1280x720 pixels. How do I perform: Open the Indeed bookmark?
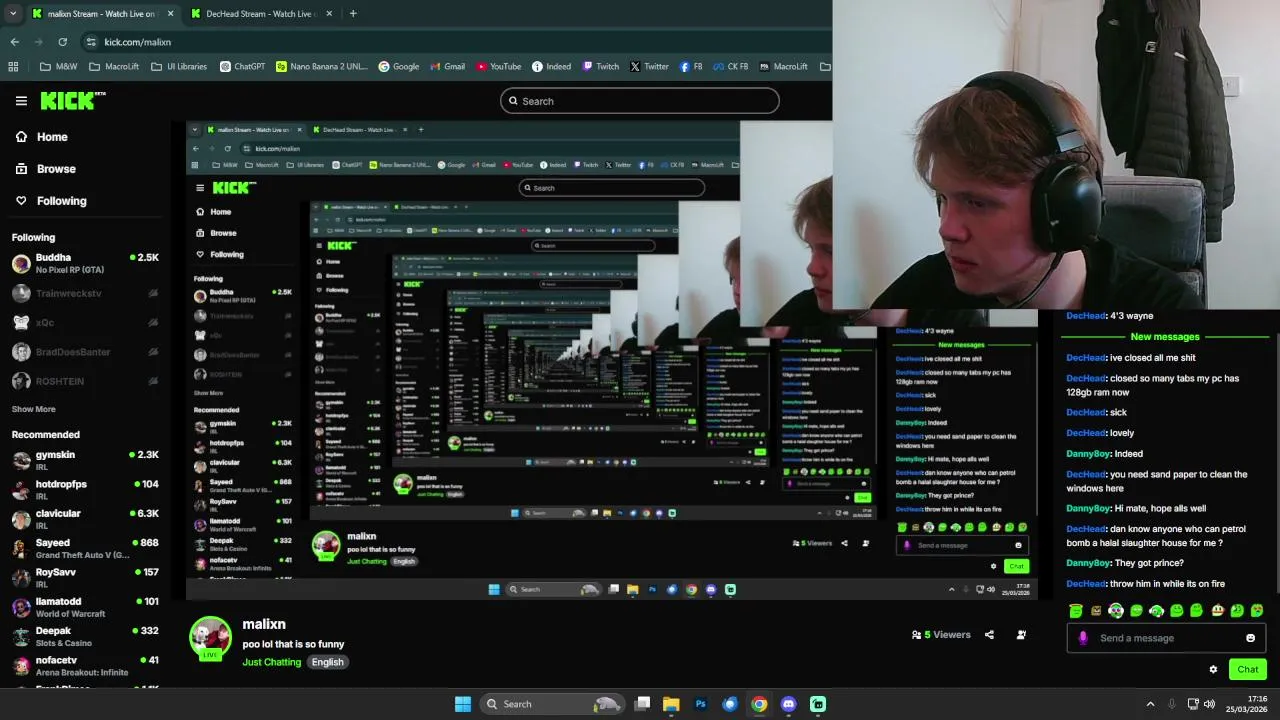[551, 67]
